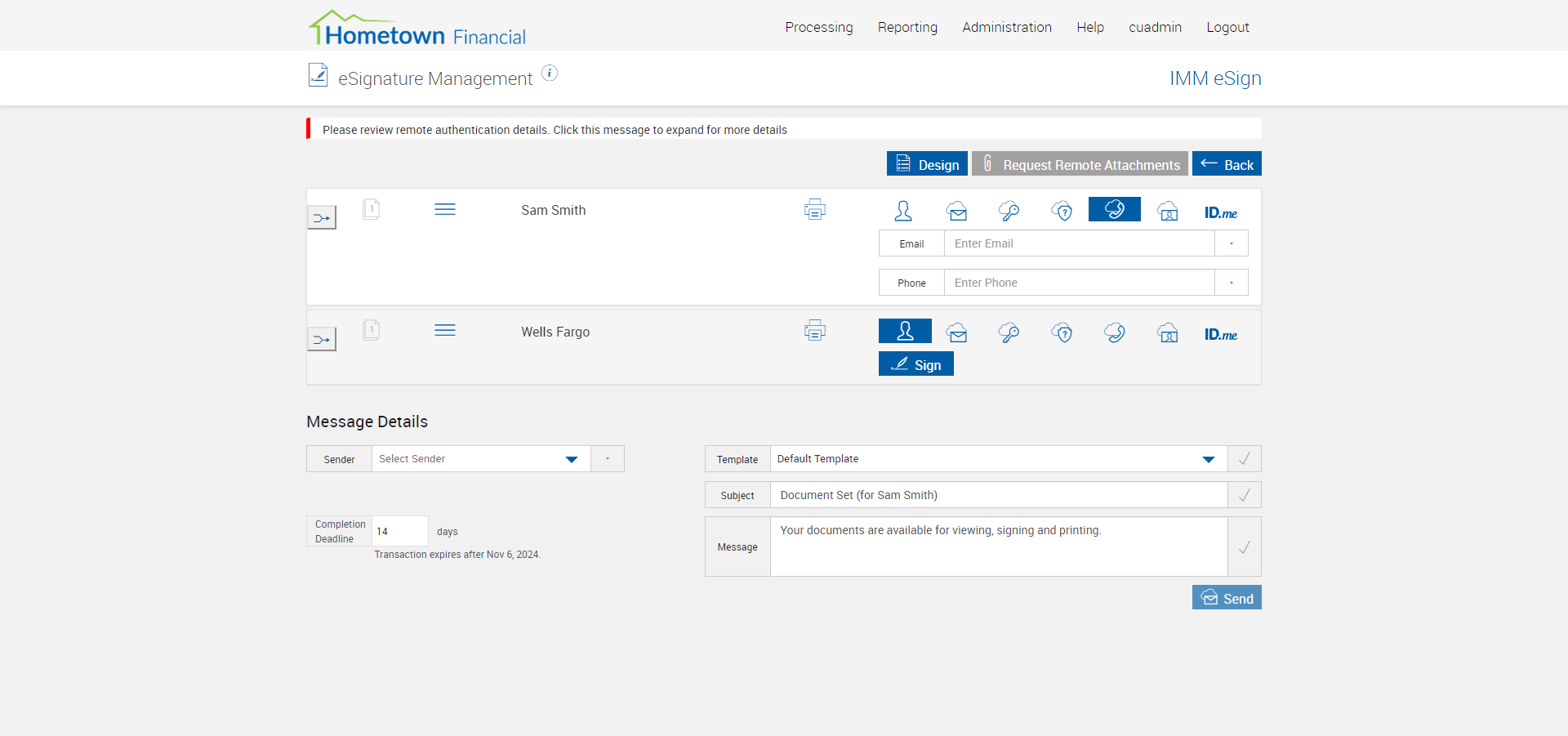Open the Processing menu
Viewport: 1568px width, 736px height.
(x=819, y=27)
